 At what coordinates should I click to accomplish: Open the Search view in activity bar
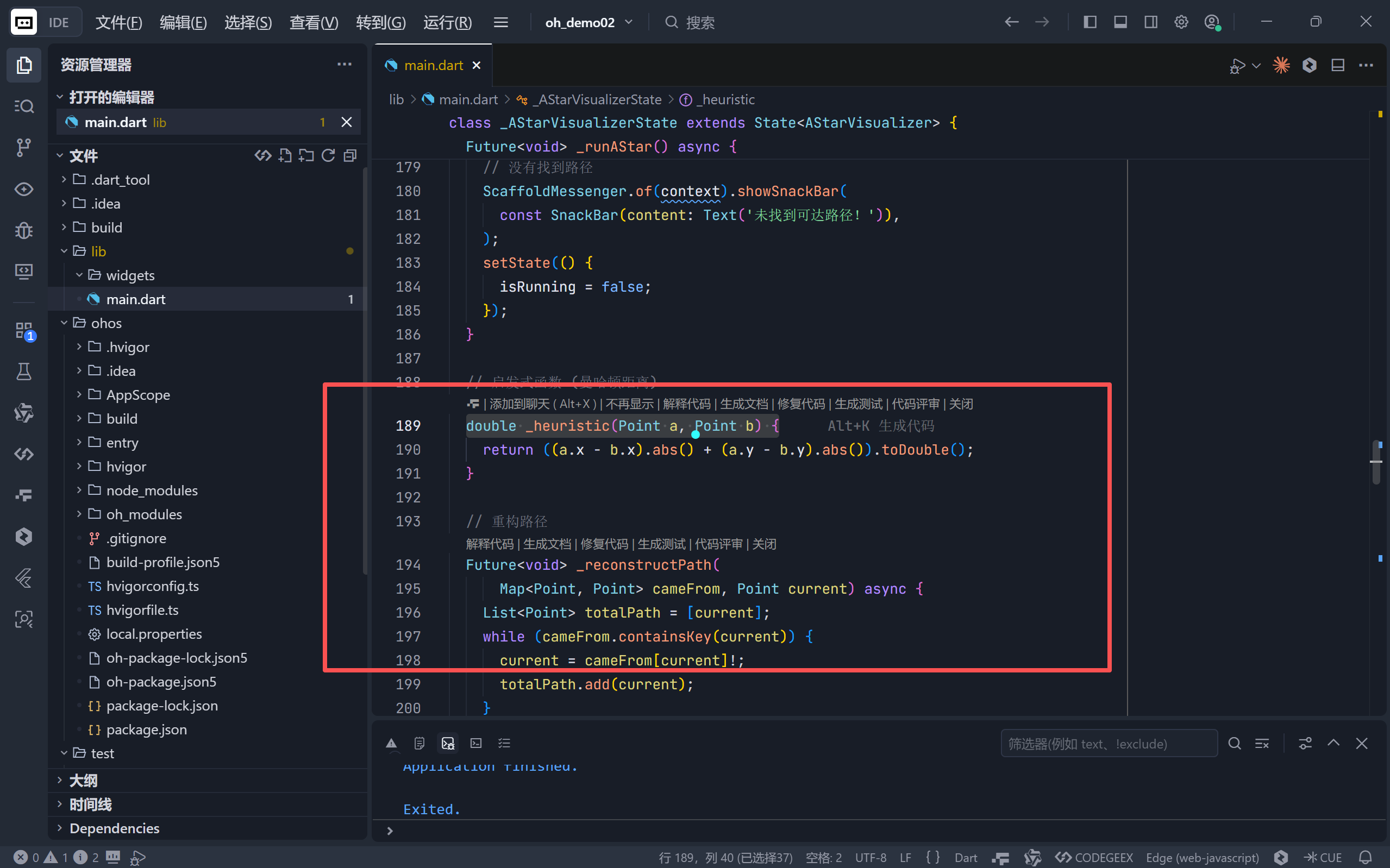pyautogui.click(x=23, y=106)
